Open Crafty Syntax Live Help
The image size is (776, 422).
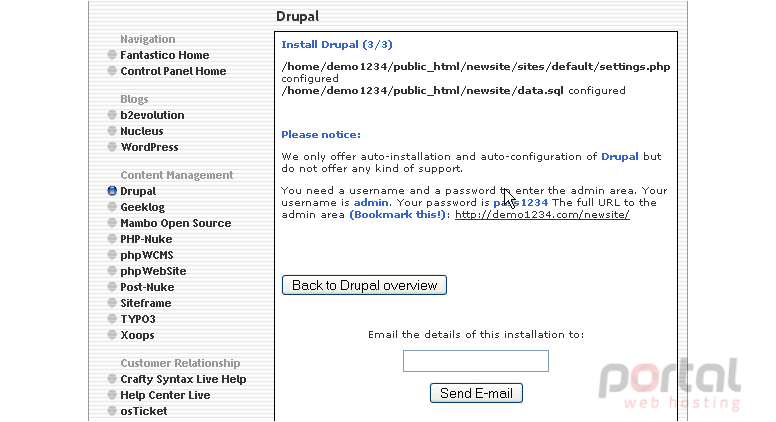pos(183,379)
